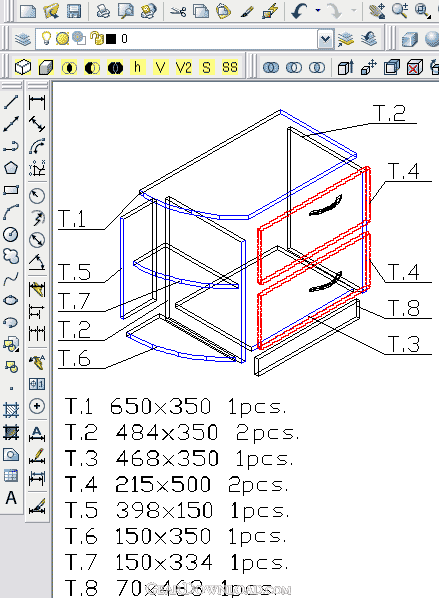Click the yellow 'SS' toolbar button
This screenshot has width=439, height=598.
pos(230,68)
